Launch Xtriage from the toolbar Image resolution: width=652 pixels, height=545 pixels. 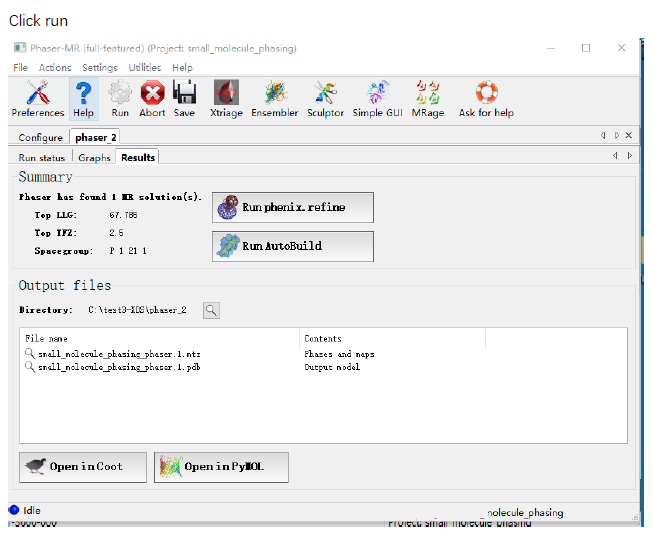(x=226, y=99)
